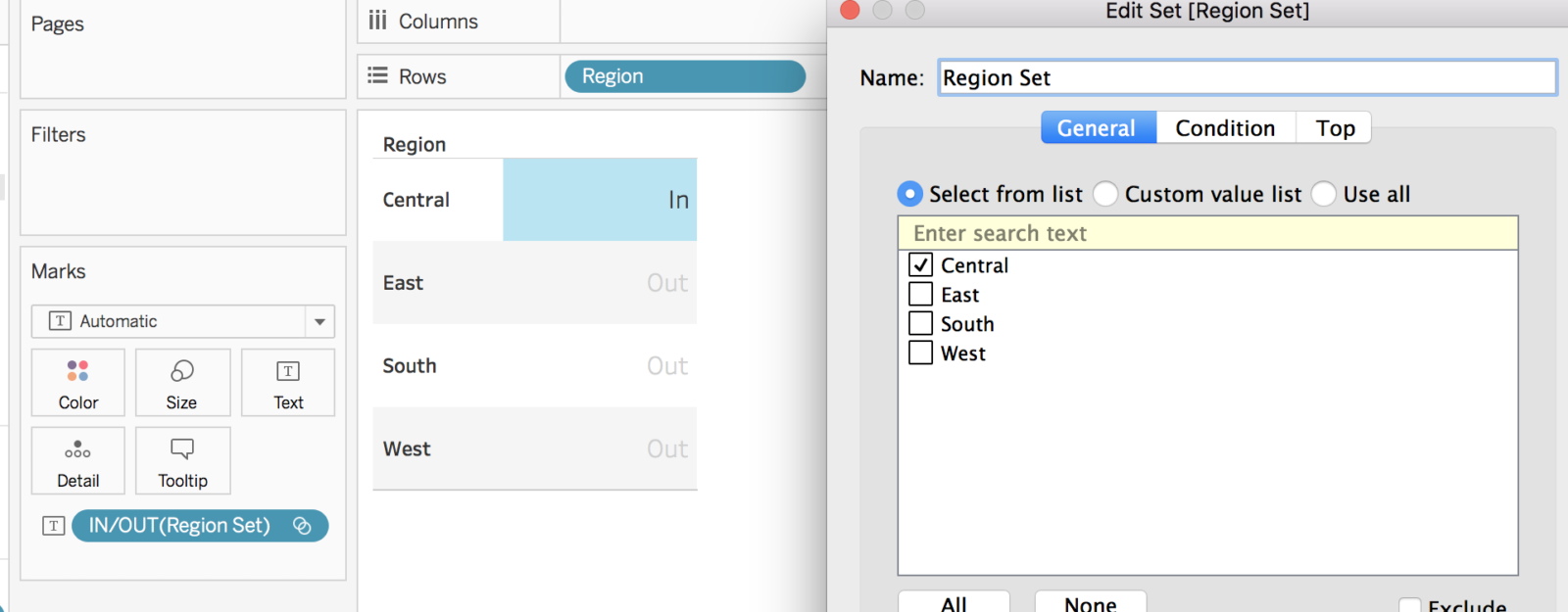This screenshot has width=1568, height=612.
Task: Open the Color marks card
Action: tap(78, 383)
